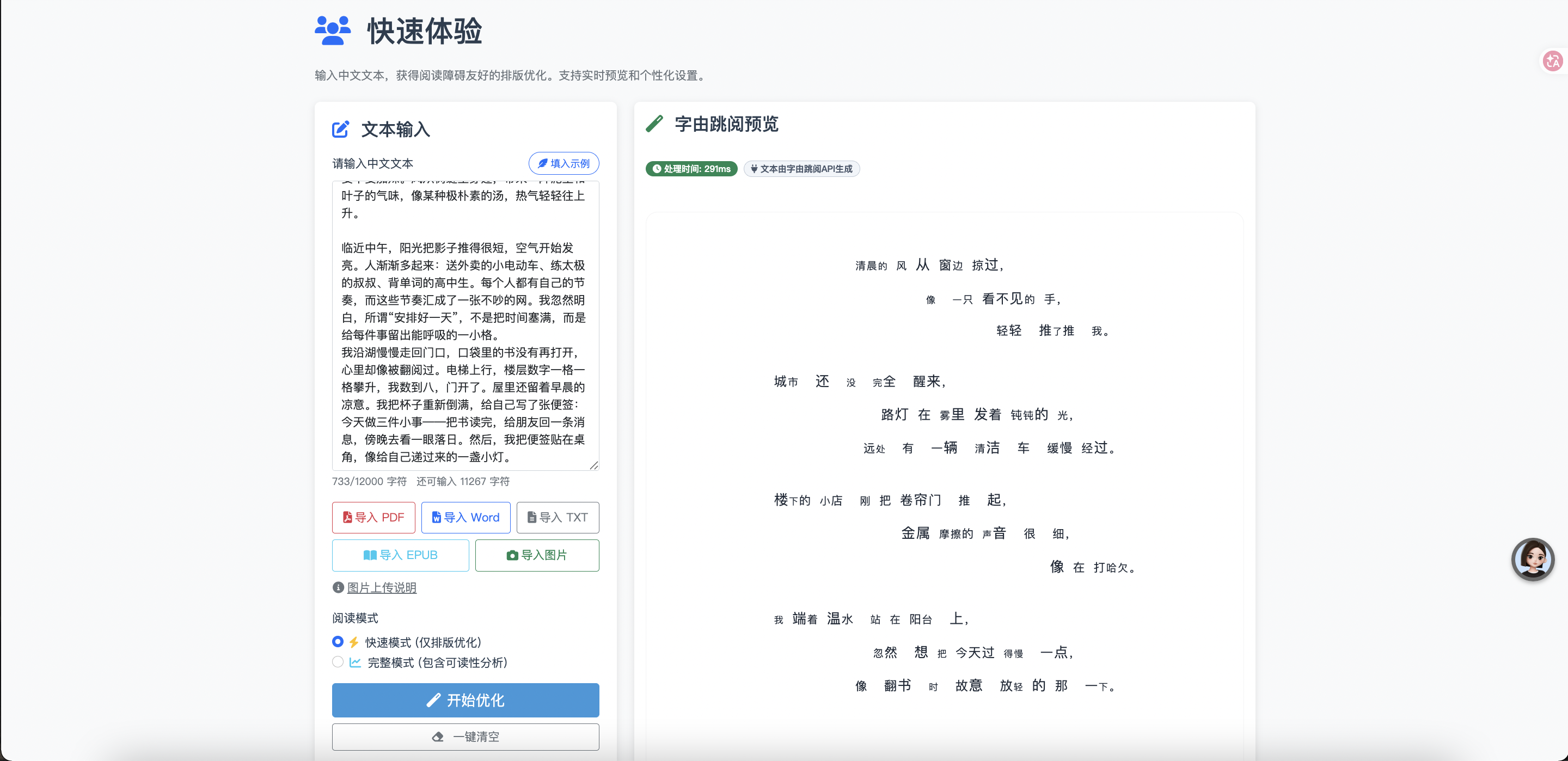Click 导入 TXT button
1568x761 pixels.
tap(558, 518)
